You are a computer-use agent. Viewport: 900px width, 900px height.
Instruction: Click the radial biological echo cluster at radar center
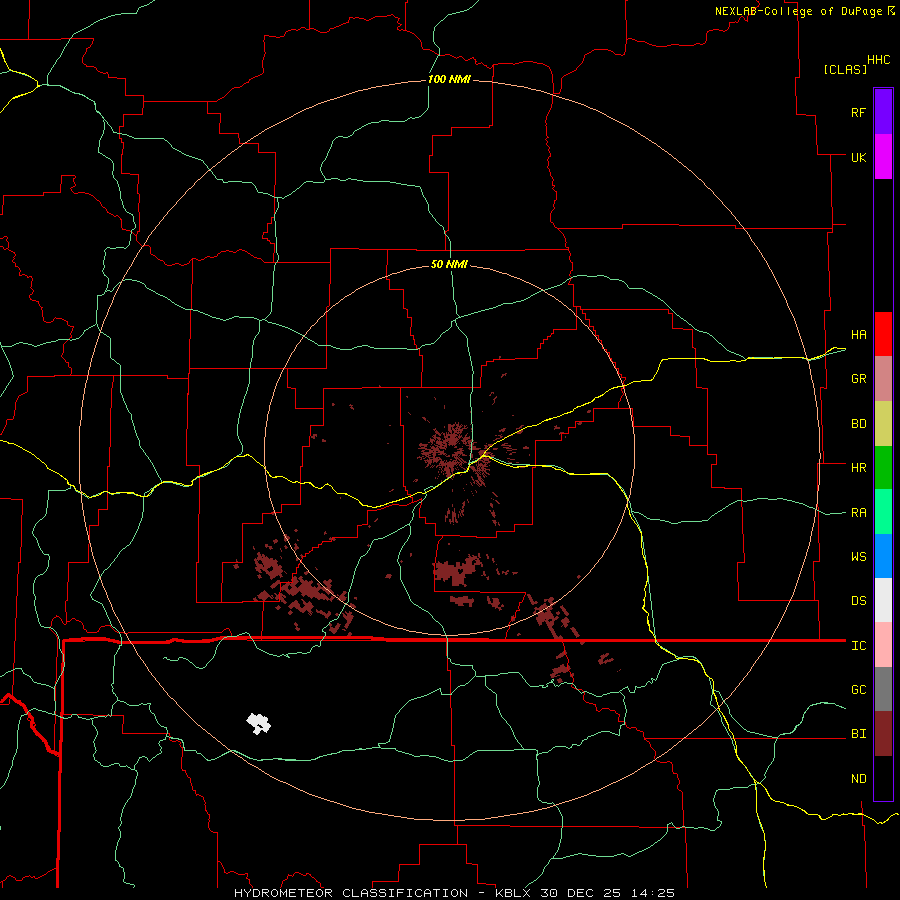click(453, 450)
